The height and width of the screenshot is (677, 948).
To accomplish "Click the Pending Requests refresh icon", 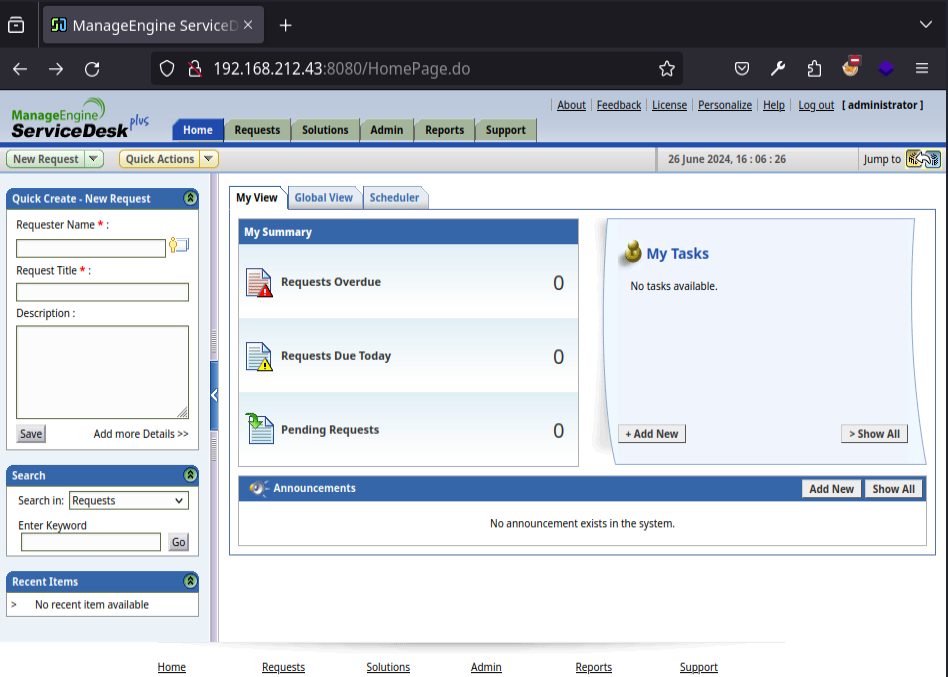I will [x=258, y=429].
